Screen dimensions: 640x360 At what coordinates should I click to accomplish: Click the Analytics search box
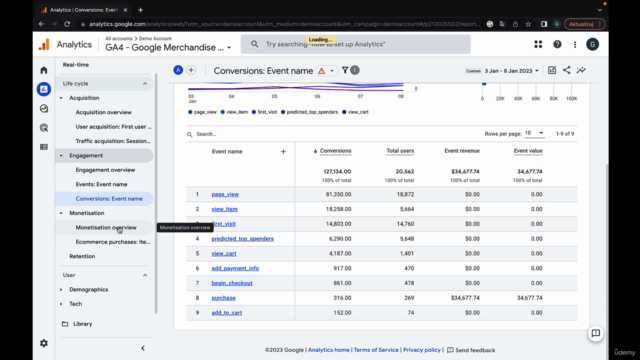(x=356, y=44)
